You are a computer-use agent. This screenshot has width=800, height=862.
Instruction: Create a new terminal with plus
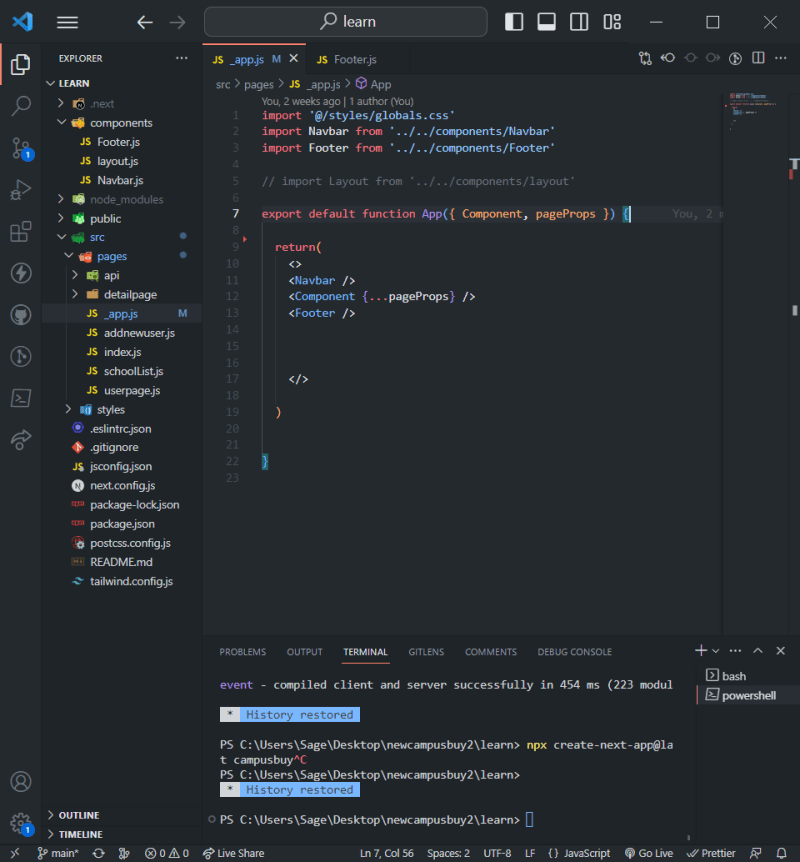point(700,651)
